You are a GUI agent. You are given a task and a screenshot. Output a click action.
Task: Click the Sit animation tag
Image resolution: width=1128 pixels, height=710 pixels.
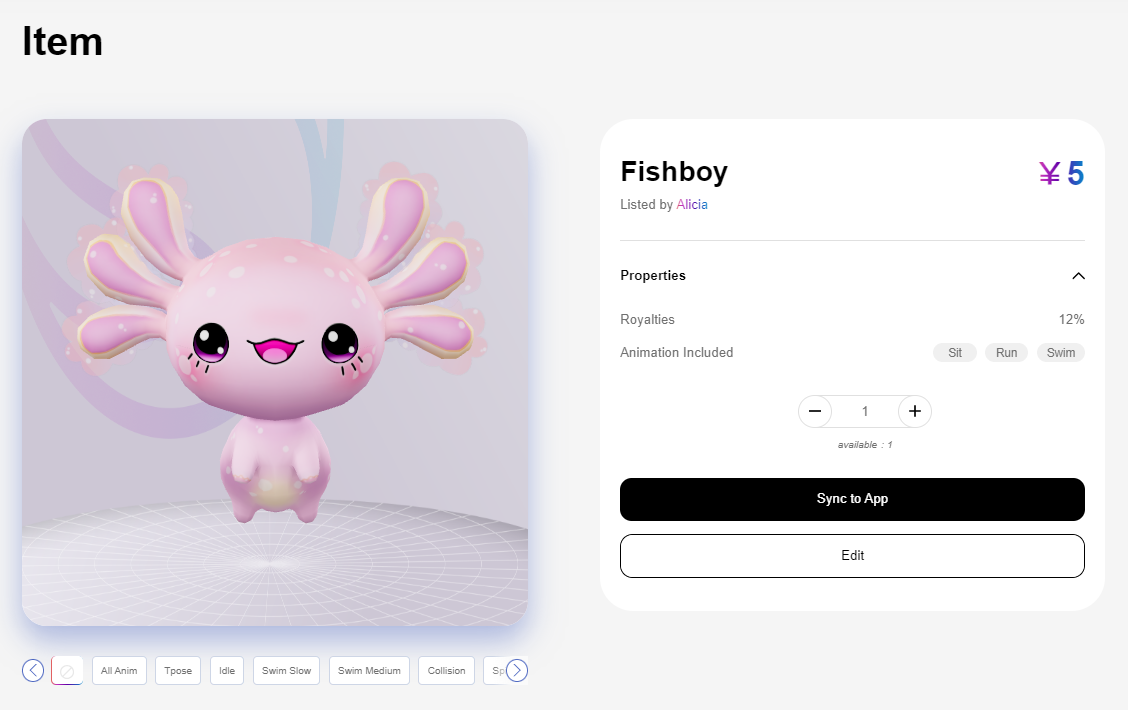pyautogui.click(x=955, y=353)
